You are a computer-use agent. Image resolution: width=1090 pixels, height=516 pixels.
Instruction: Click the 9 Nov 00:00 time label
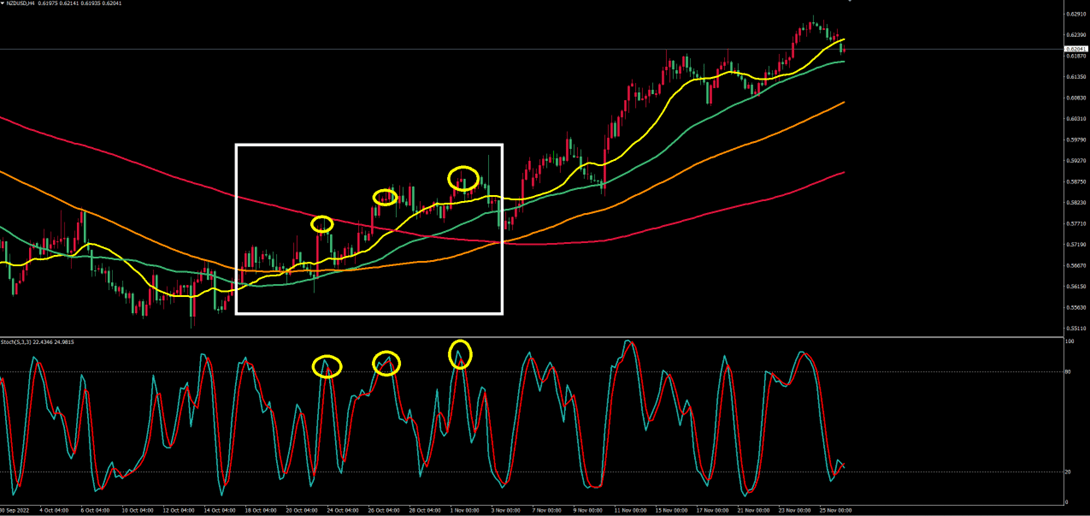point(589,510)
